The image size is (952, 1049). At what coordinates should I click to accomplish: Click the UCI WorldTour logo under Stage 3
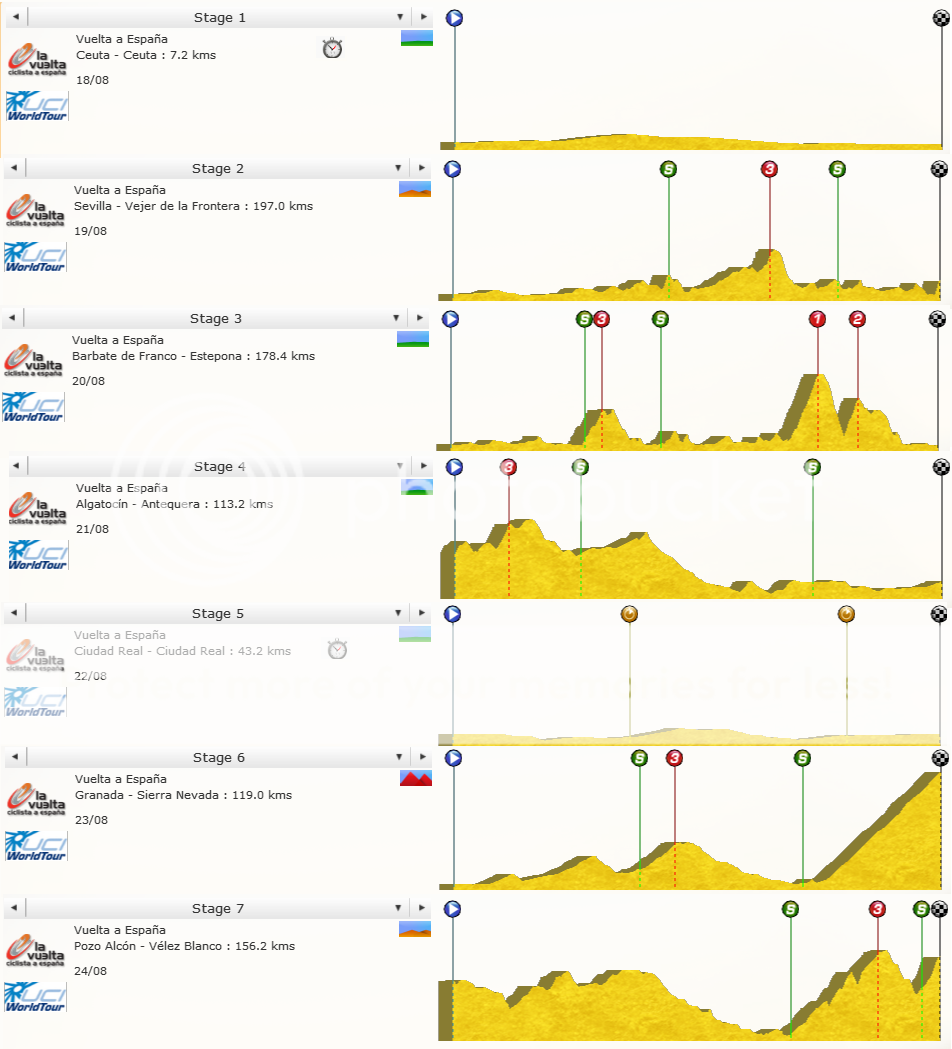point(35,406)
